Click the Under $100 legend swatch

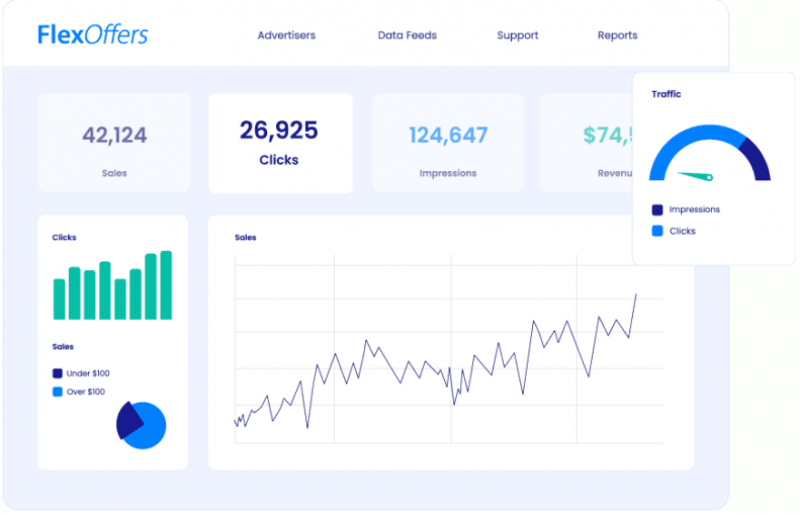[57, 373]
